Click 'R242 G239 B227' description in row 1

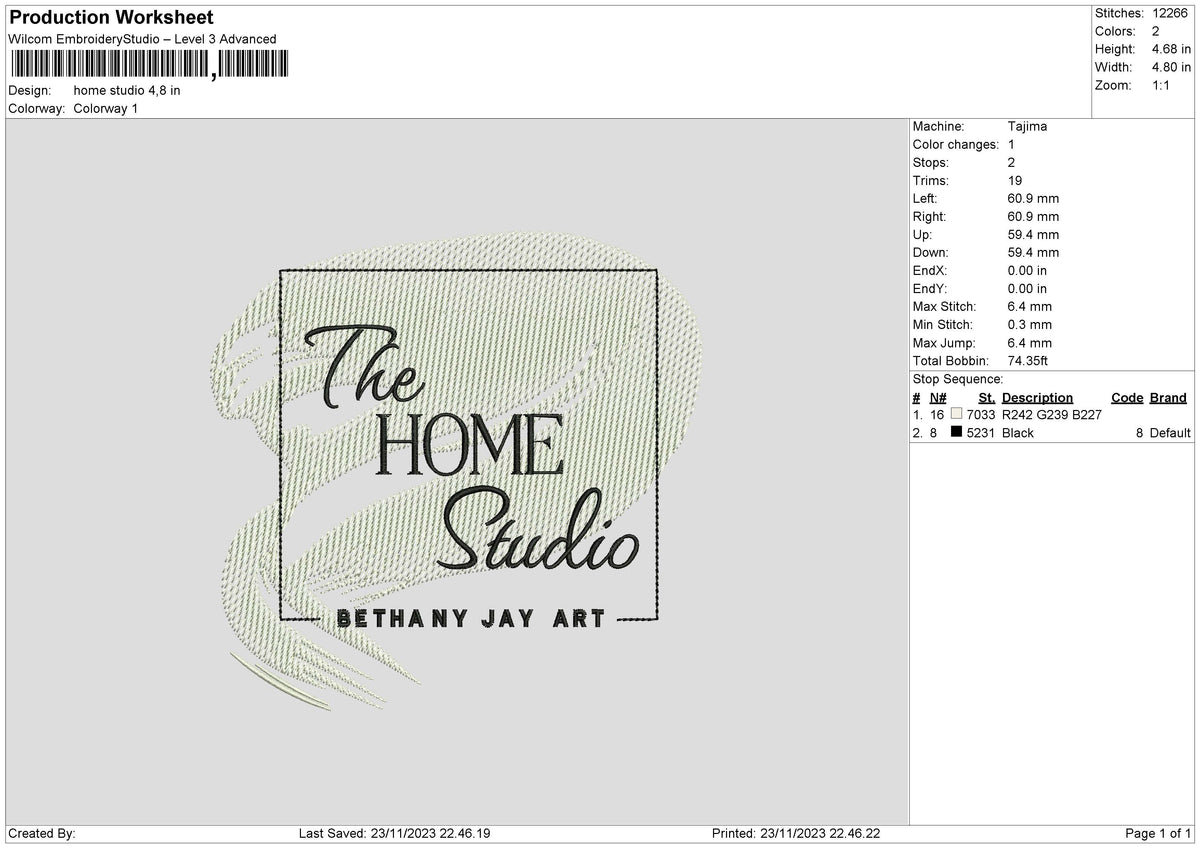1051,415
